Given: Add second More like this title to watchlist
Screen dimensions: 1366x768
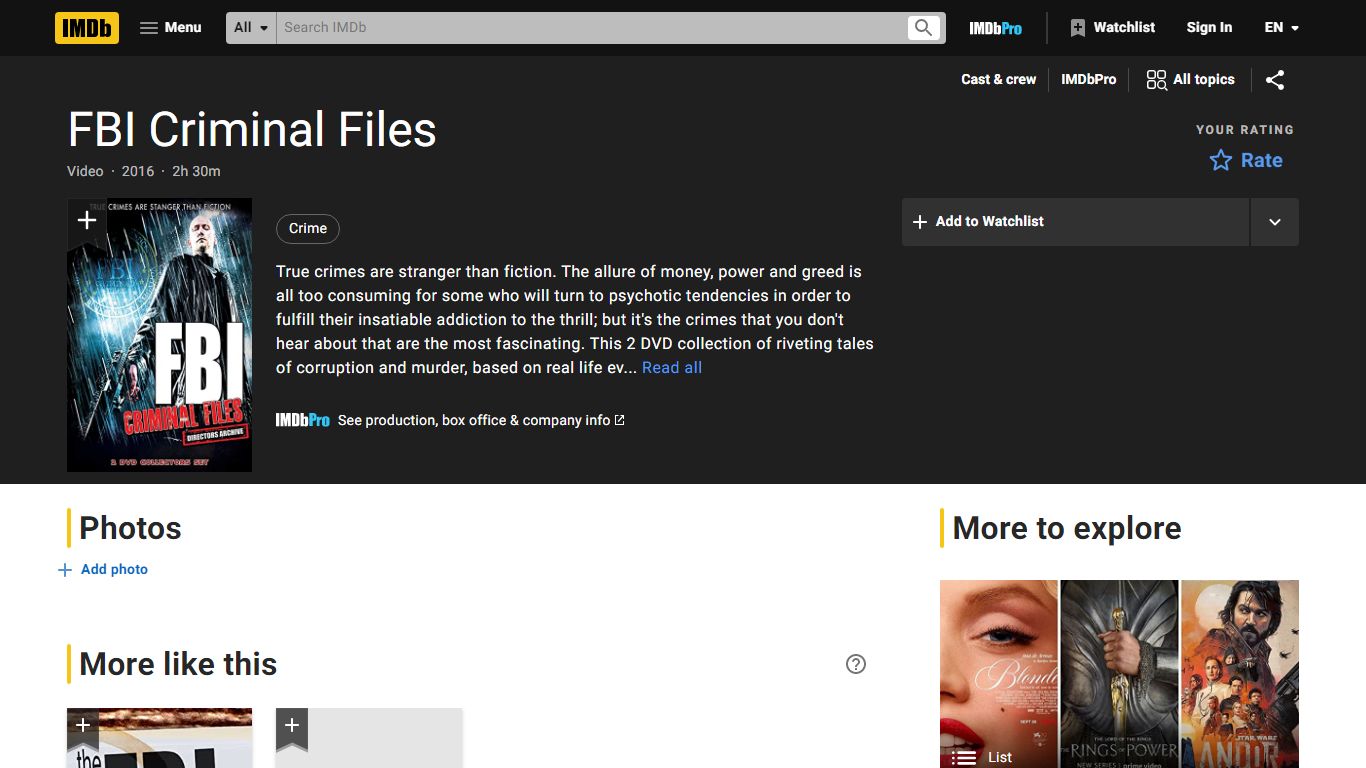Looking at the screenshot, I should (x=292, y=727).
